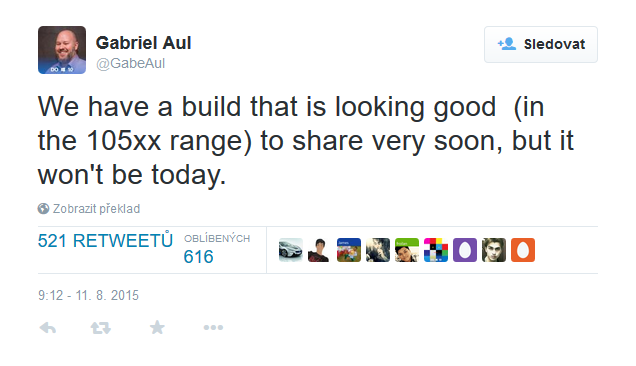Open the silver car avatar
The height and width of the screenshot is (366, 636).
click(x=290, y=250)
